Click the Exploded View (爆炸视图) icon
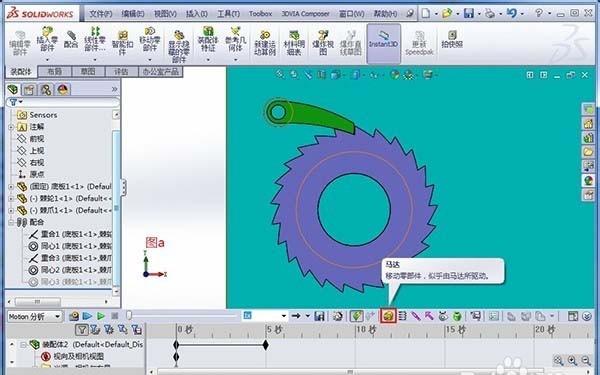Screen dimensions: 600x375 (x=323, y=43)
